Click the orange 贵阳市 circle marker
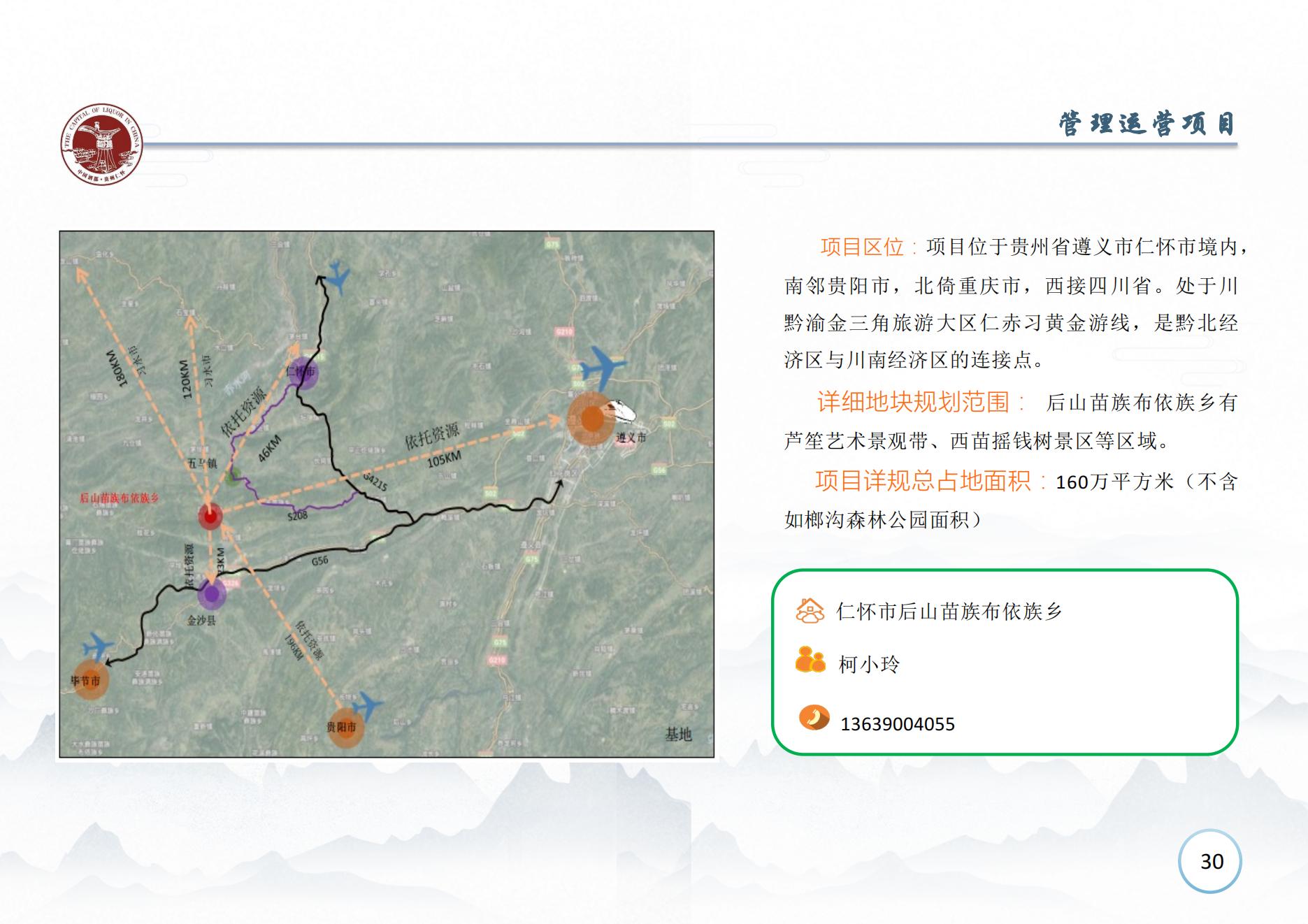Viewport: 1308px width, 924px height. pyautogui.click(x=345, y=728)
